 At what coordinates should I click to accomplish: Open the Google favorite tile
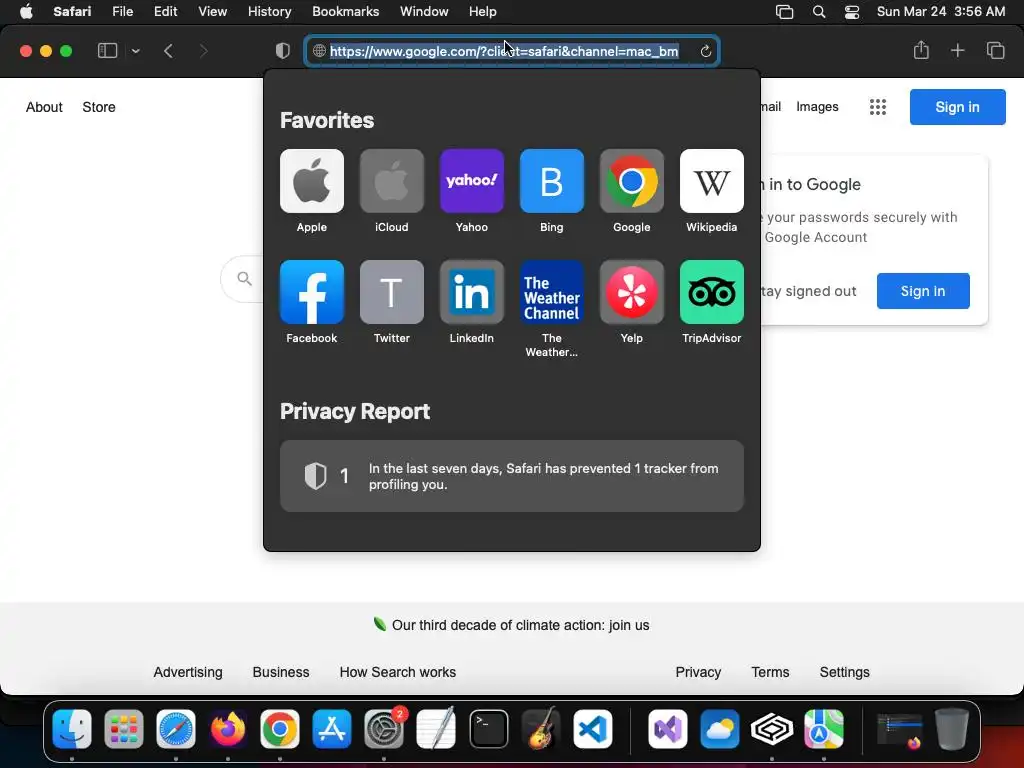pos(632,181)
